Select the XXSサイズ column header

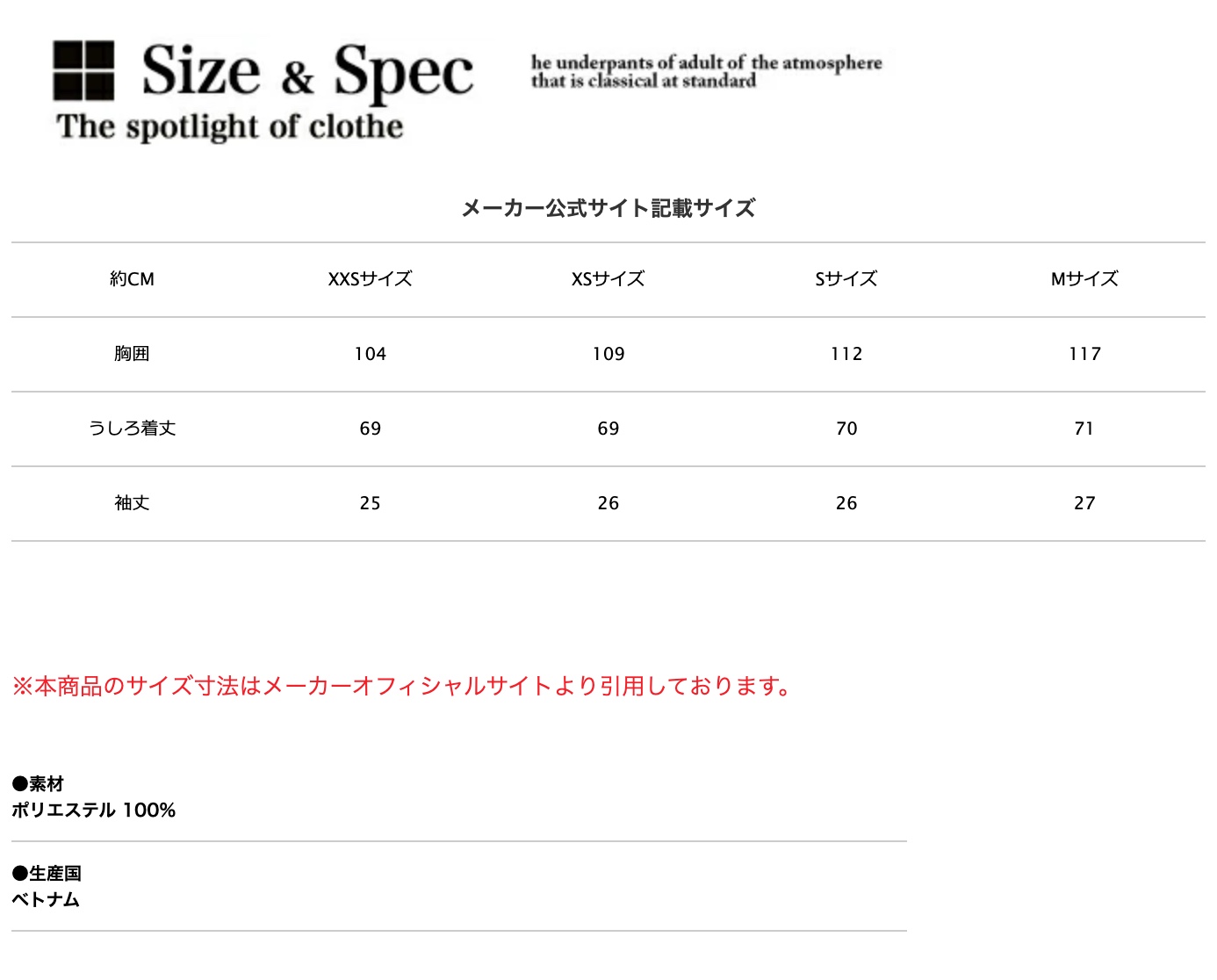coord(370,279)
